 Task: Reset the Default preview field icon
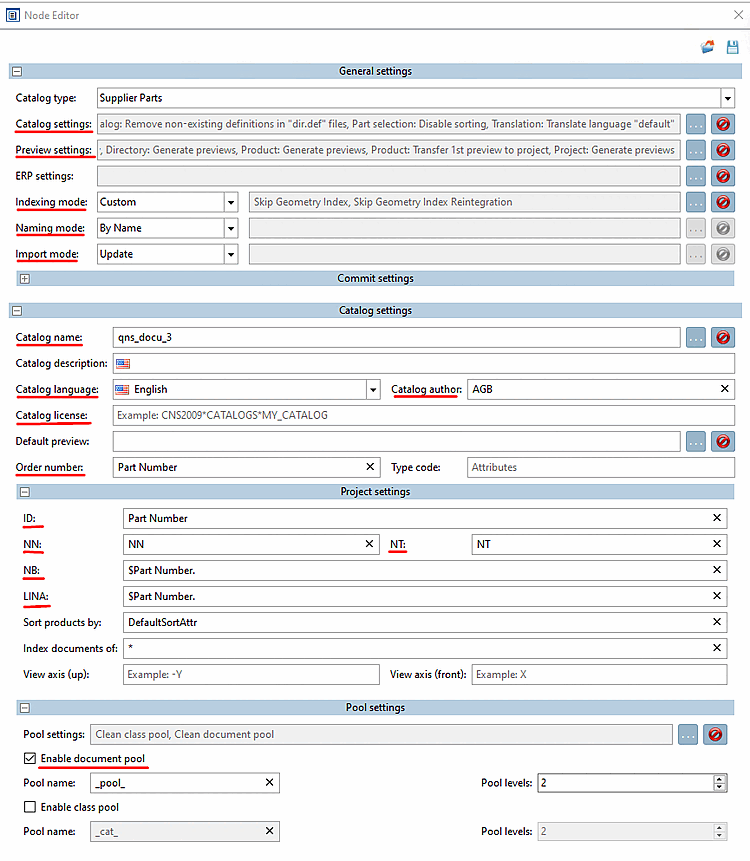point(723,441)
